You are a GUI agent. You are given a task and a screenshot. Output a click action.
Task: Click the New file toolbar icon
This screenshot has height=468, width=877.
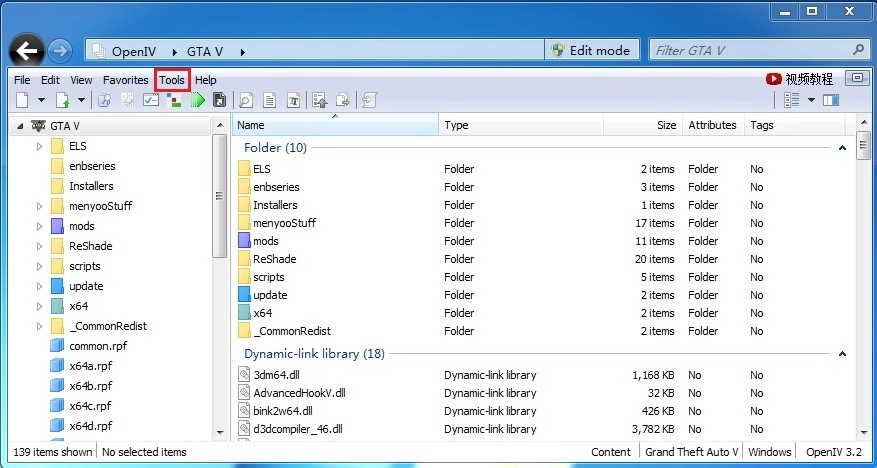(22, 100)
